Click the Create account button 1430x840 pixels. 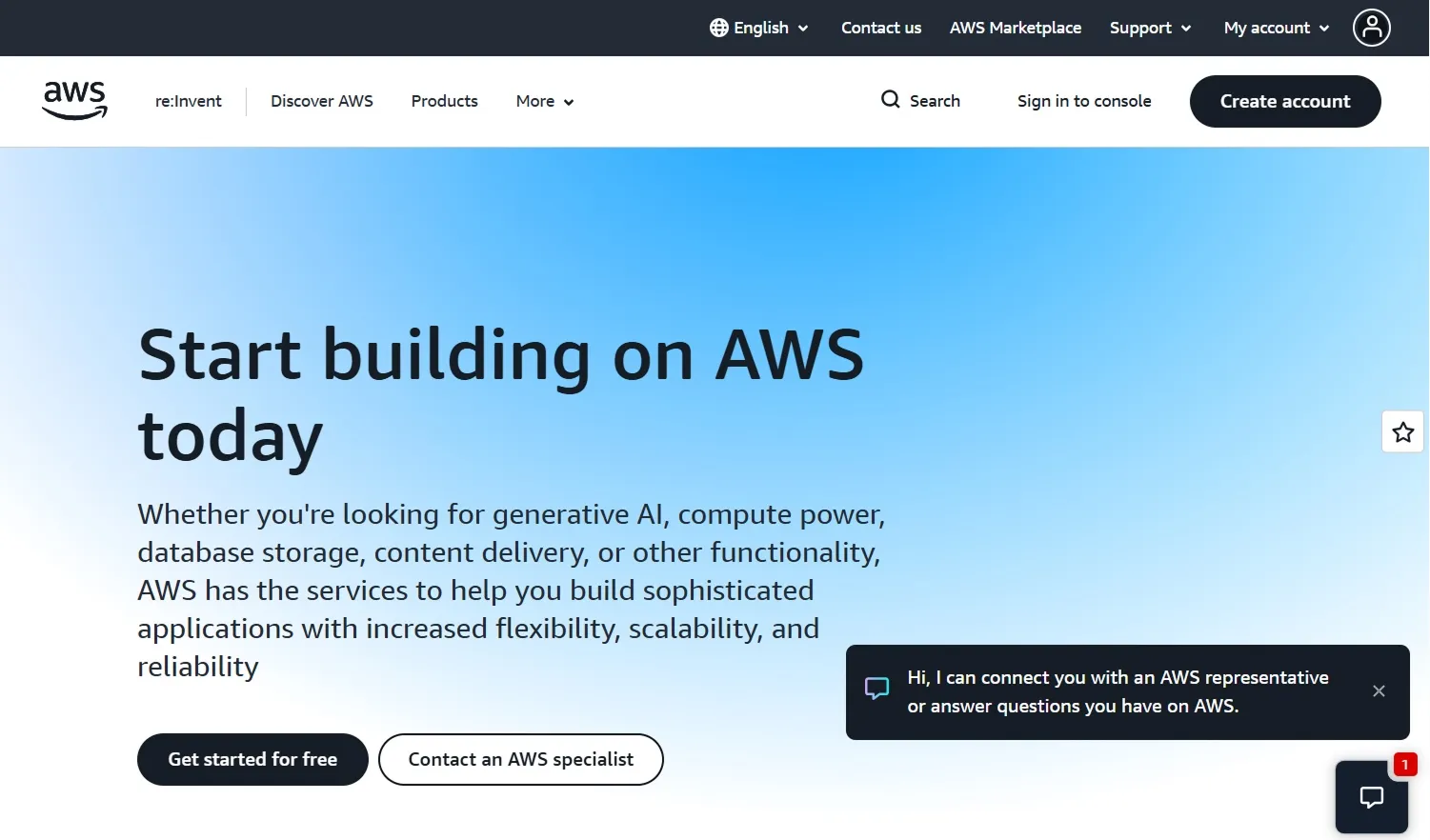coord(1285,101)
